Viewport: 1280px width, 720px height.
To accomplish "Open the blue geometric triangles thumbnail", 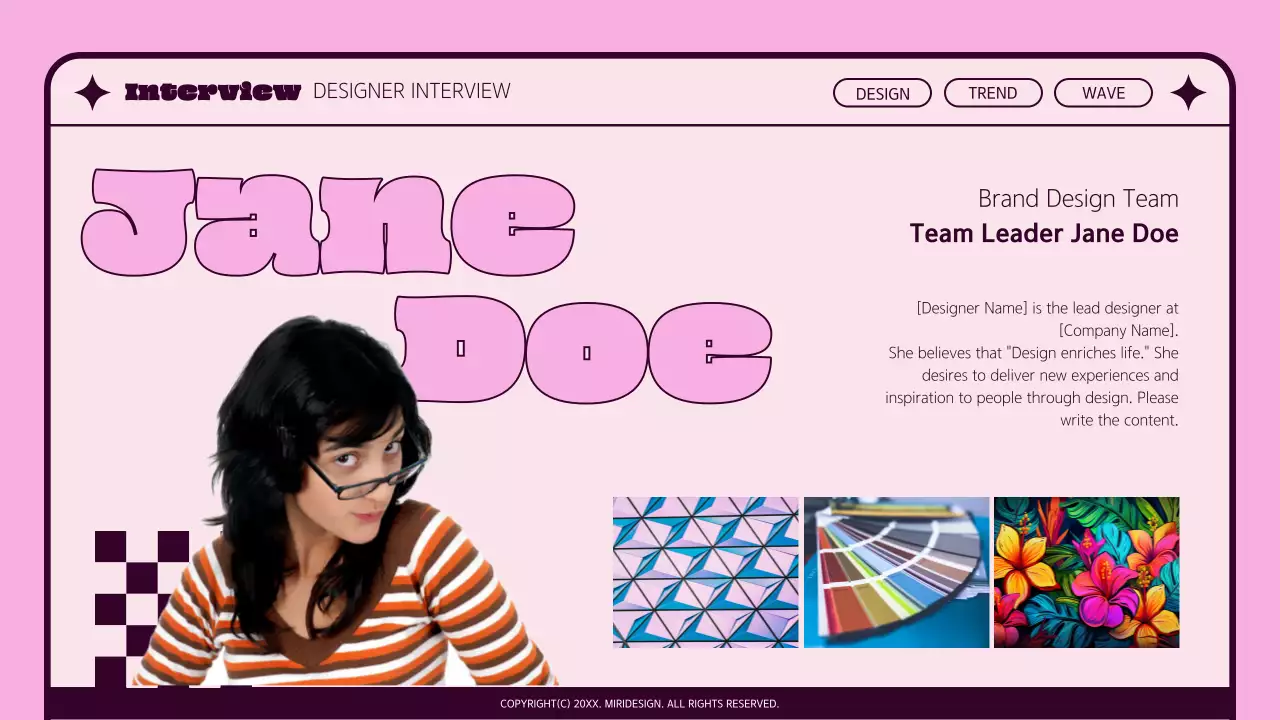I will (x=705, y=572).
